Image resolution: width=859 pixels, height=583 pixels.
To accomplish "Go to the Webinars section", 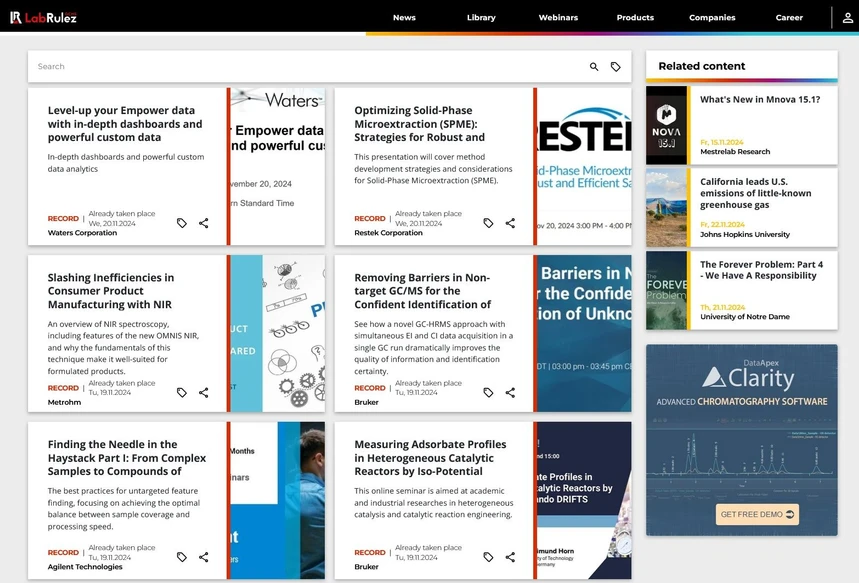I will [558, 18].
